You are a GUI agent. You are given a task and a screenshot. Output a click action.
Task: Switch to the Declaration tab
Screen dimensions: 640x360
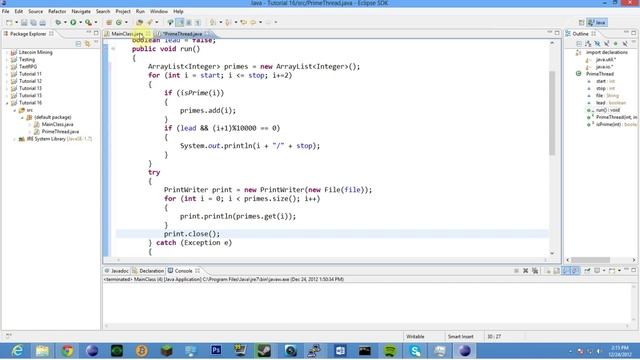click(148, 271)
